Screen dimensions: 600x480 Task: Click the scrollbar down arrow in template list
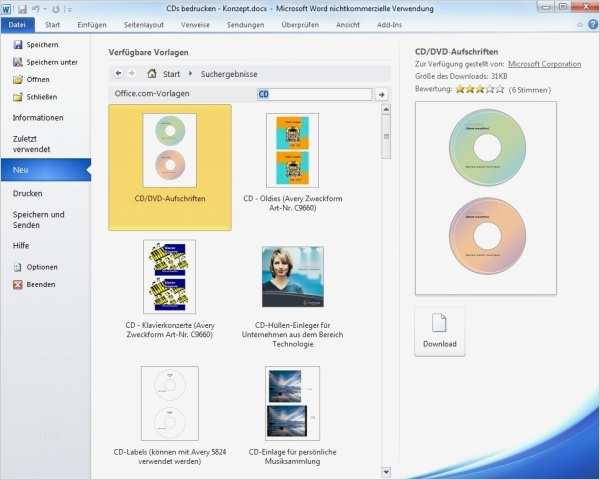386,471
